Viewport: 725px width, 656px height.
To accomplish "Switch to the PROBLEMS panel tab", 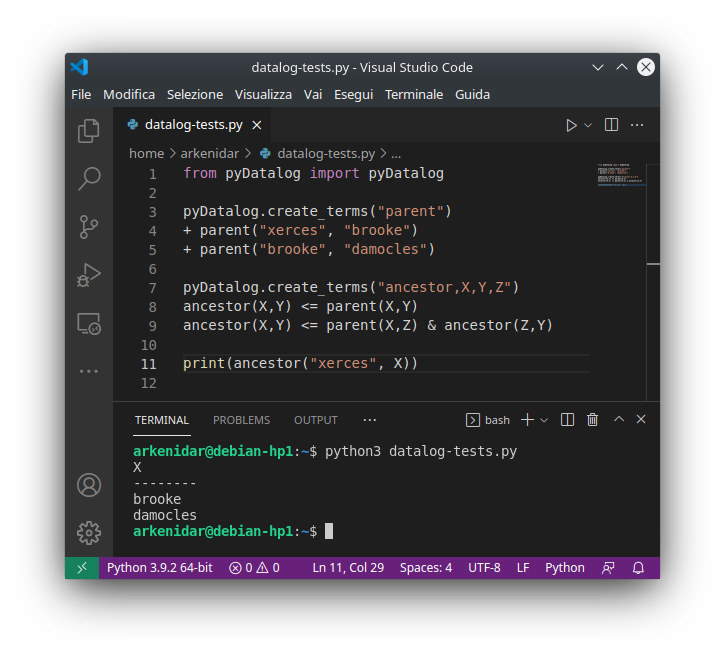I will pos(241,420).
